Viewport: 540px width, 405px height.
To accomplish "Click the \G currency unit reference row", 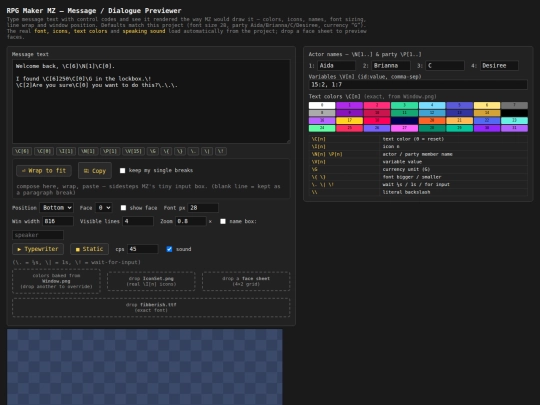I will (x=418, y=169).
